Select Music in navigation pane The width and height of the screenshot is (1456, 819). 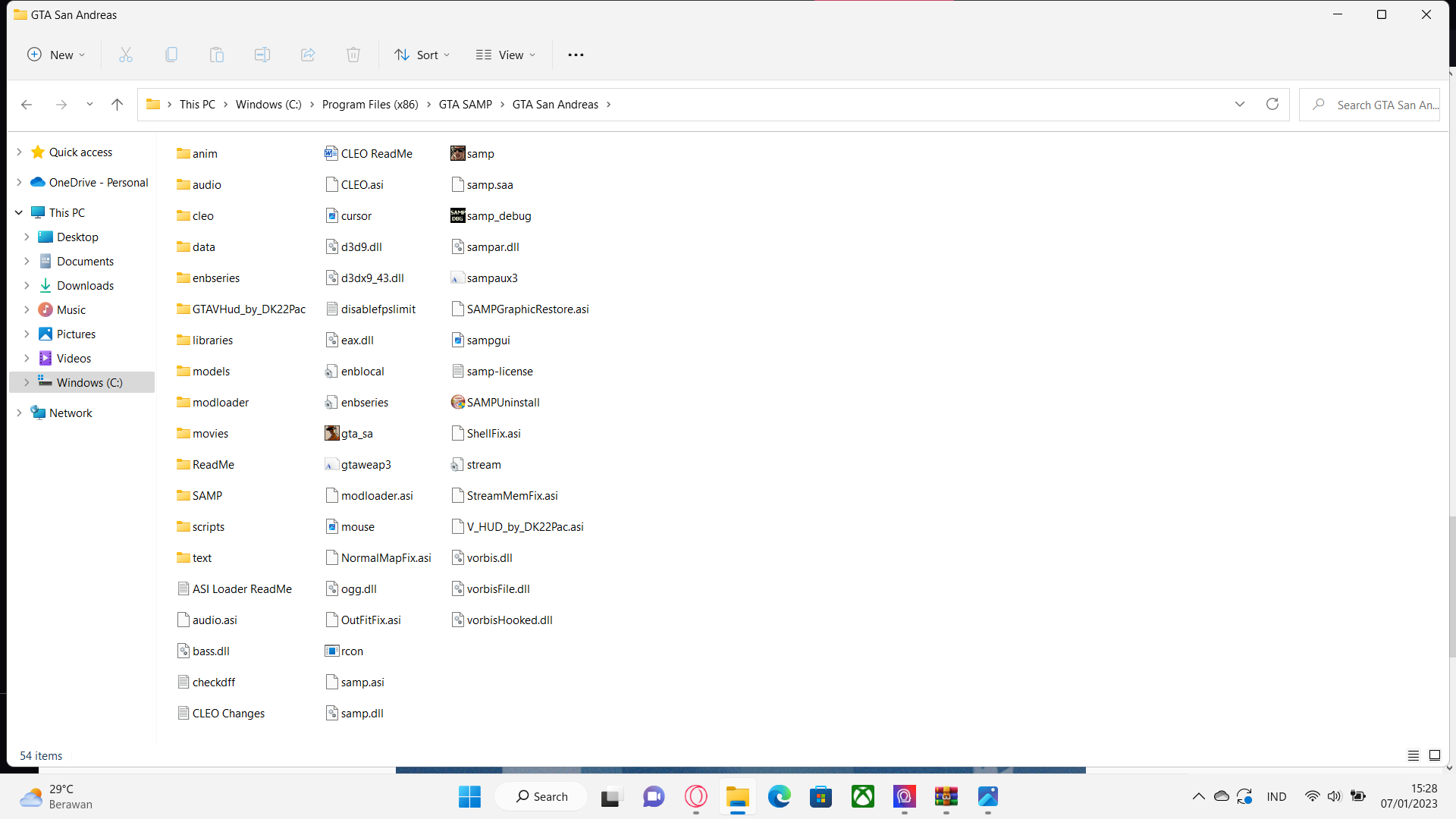(x=71, y=309)
